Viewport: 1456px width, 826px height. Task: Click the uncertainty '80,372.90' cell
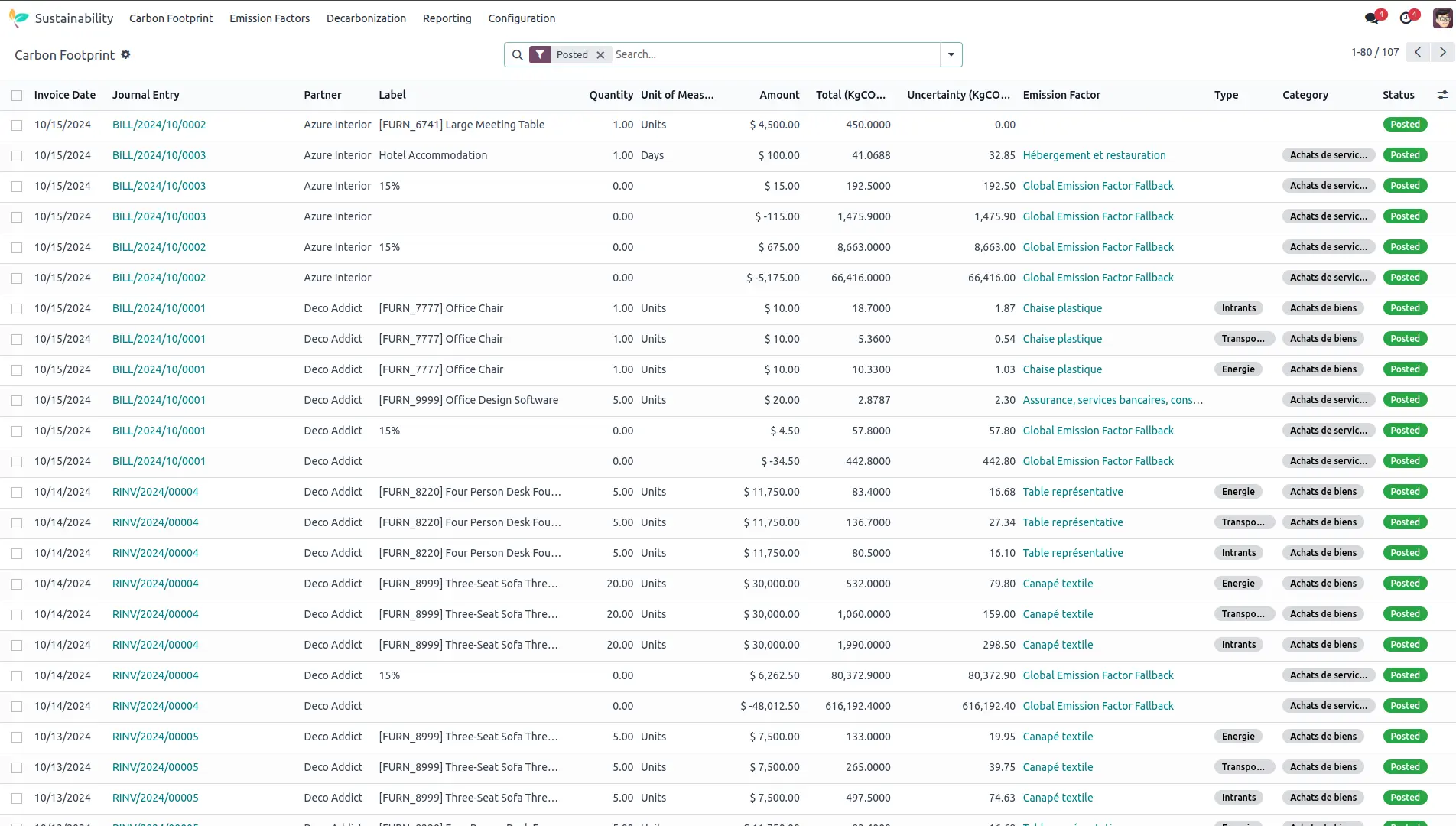991,675
